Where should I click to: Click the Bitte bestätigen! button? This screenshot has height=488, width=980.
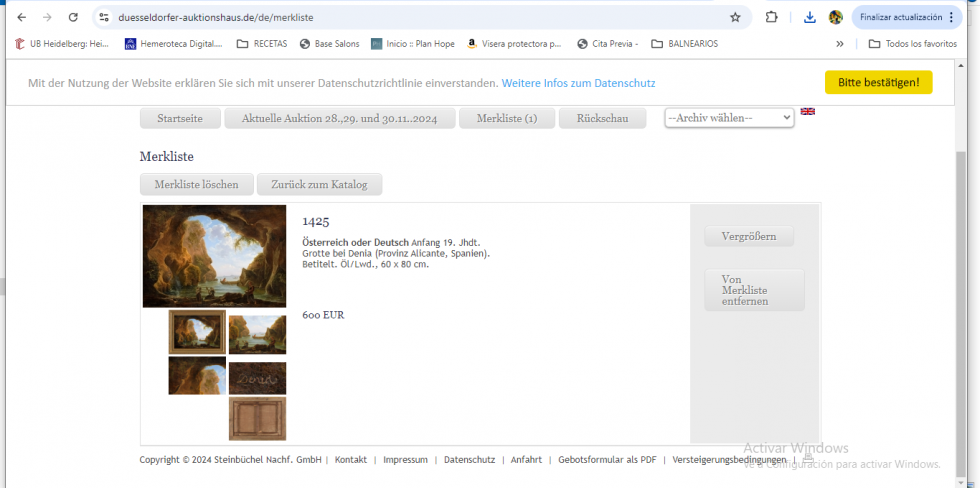[878, 82]
